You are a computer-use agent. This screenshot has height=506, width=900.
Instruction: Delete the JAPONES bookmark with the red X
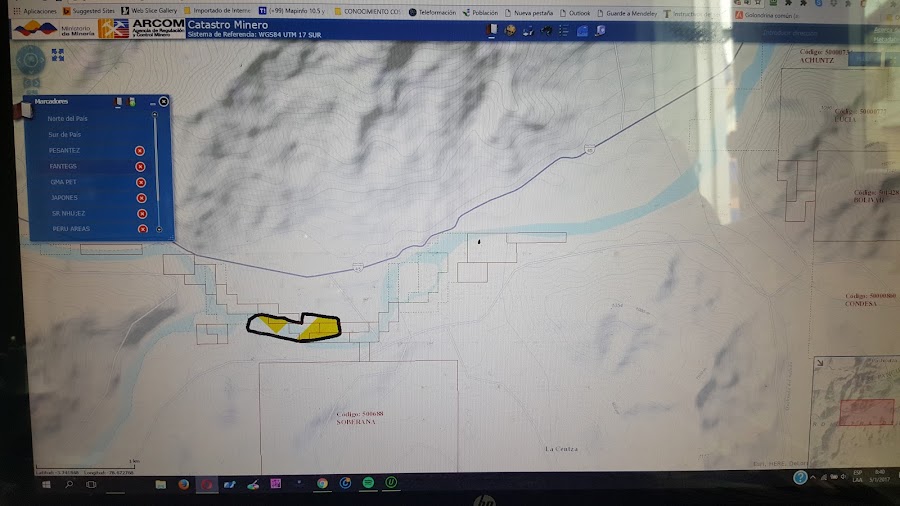pyautogui.click(x=141, y=198)
